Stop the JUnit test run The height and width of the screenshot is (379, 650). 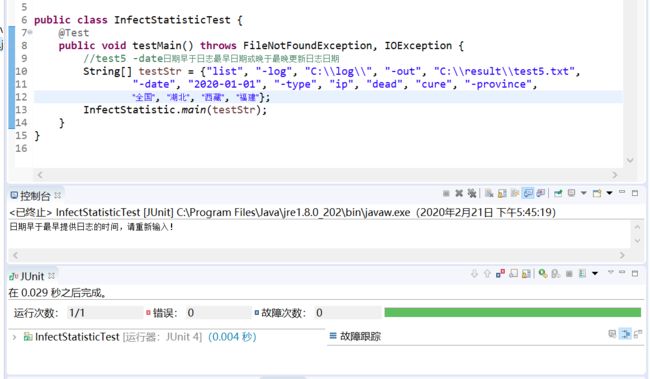click(569, 274)
